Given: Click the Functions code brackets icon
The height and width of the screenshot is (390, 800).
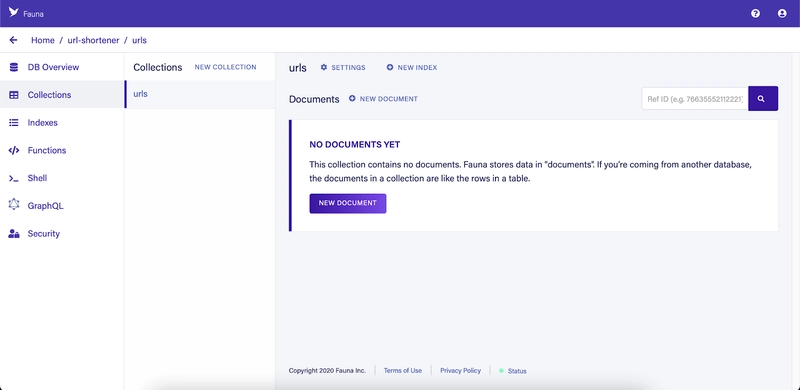Looking at the screenshot, I should click(14, 150).
